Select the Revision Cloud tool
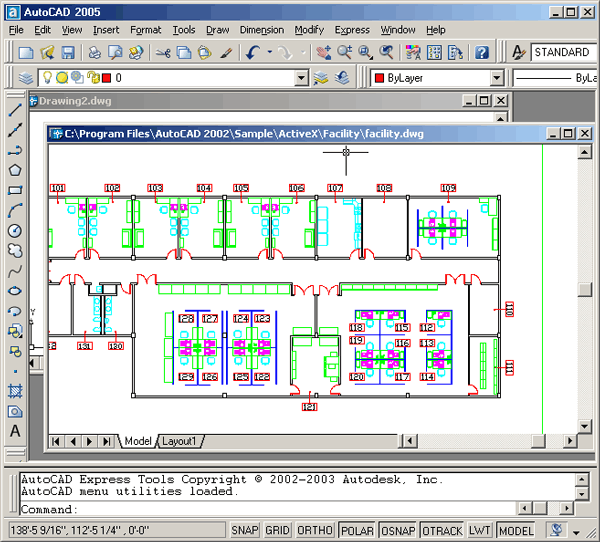Image resolution: width=600 pixels, height=542 pixels. tap(15, 250)
